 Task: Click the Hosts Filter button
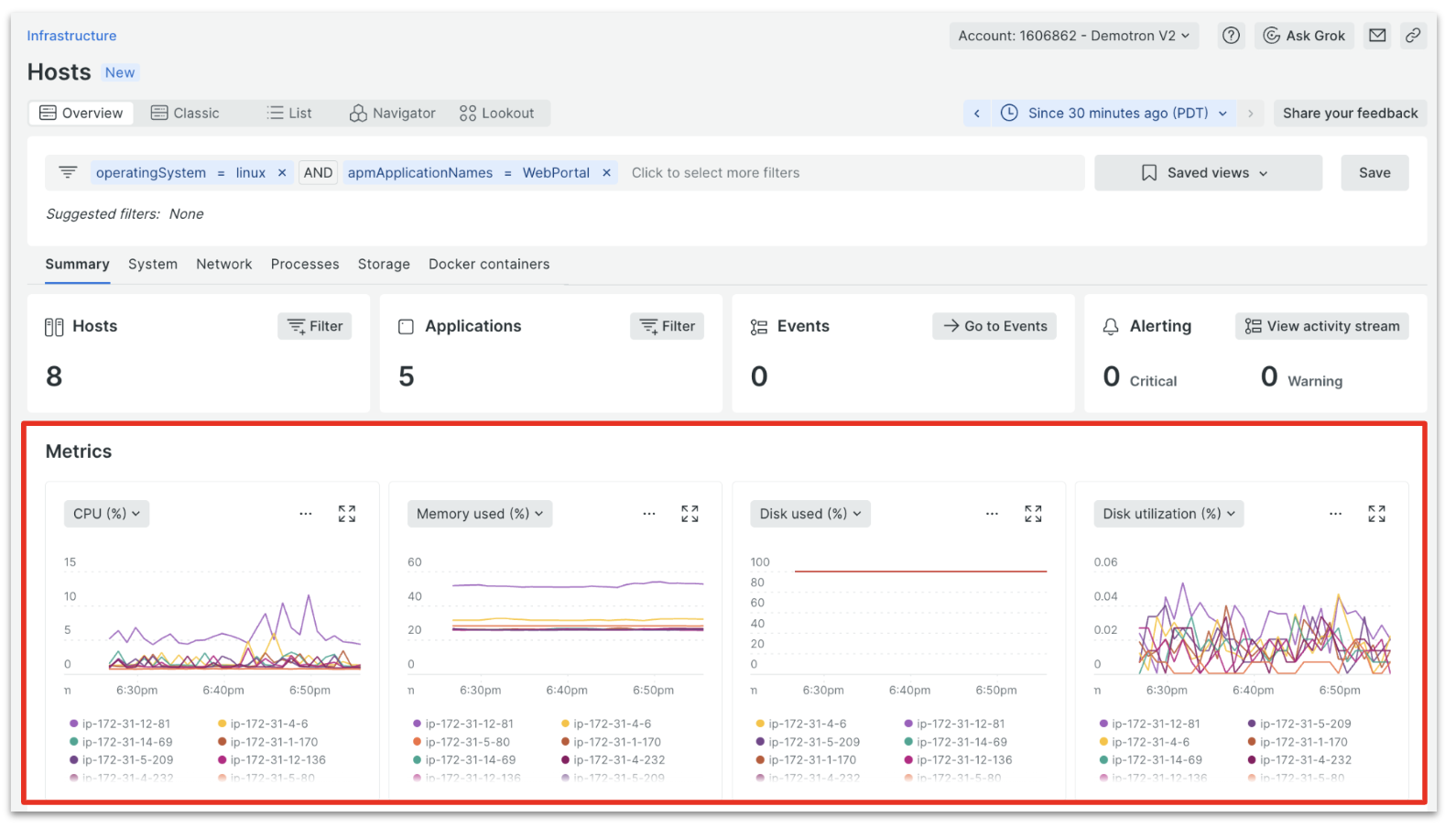coord(315,327)
